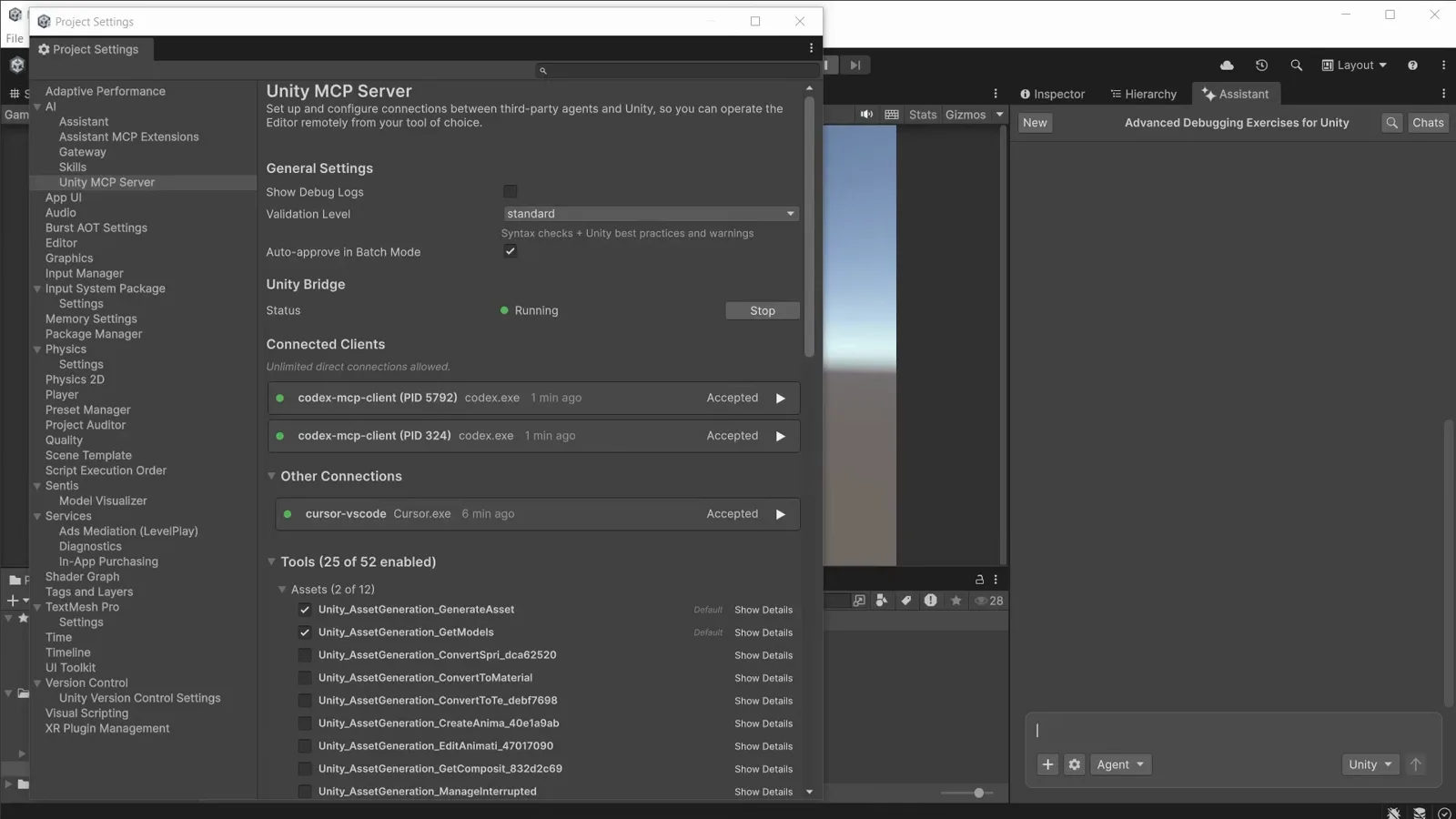Screen dimensions: 1456x819
Task: Open the Assistant panel three-dot menu
Action: (x=1443, y=94)
